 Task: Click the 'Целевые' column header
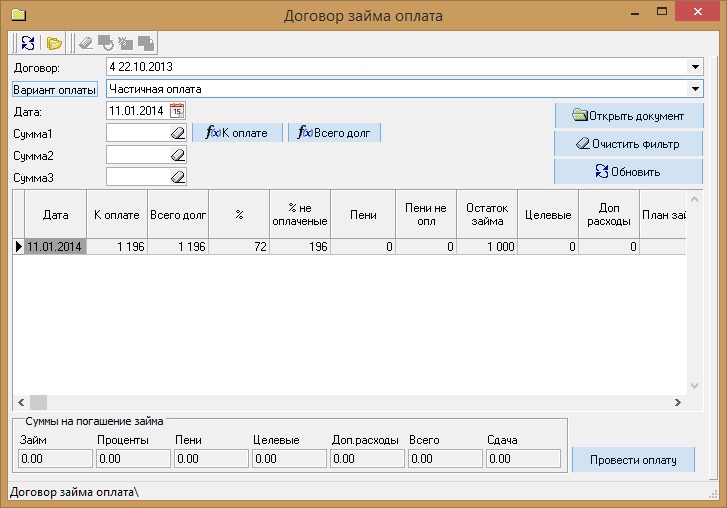[548, 215]
